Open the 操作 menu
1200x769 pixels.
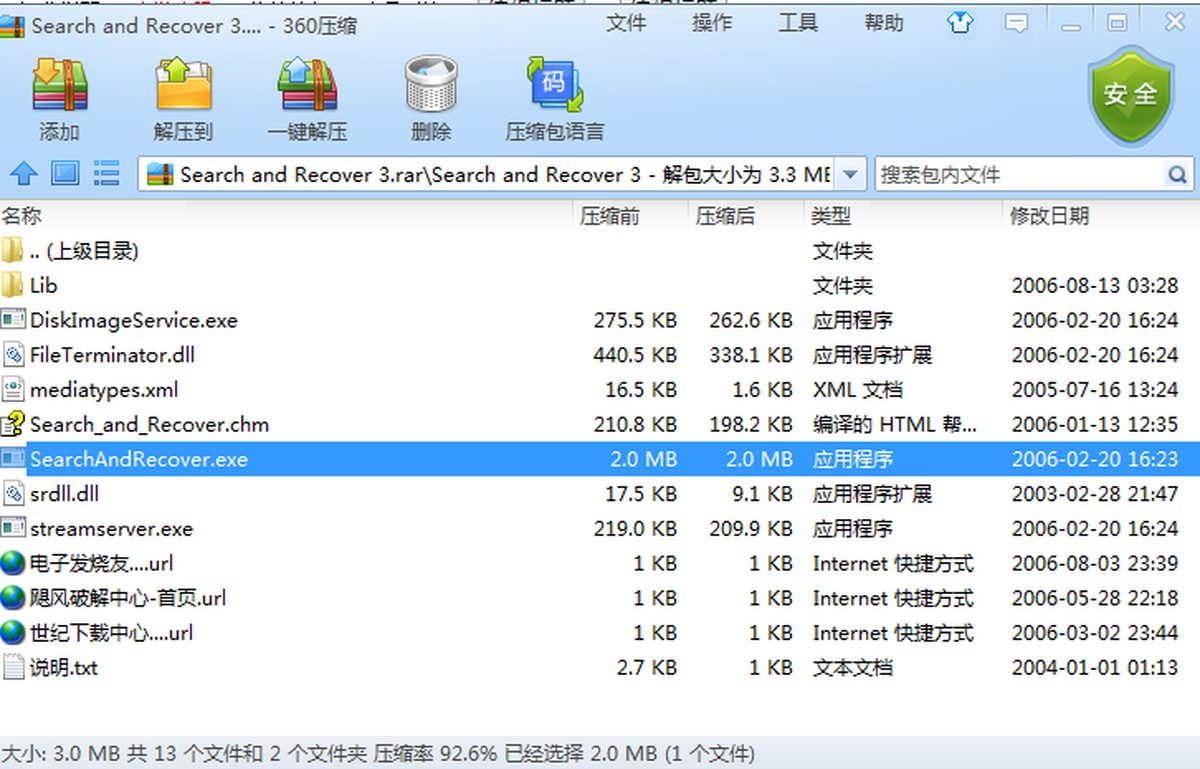pos(712,23)
